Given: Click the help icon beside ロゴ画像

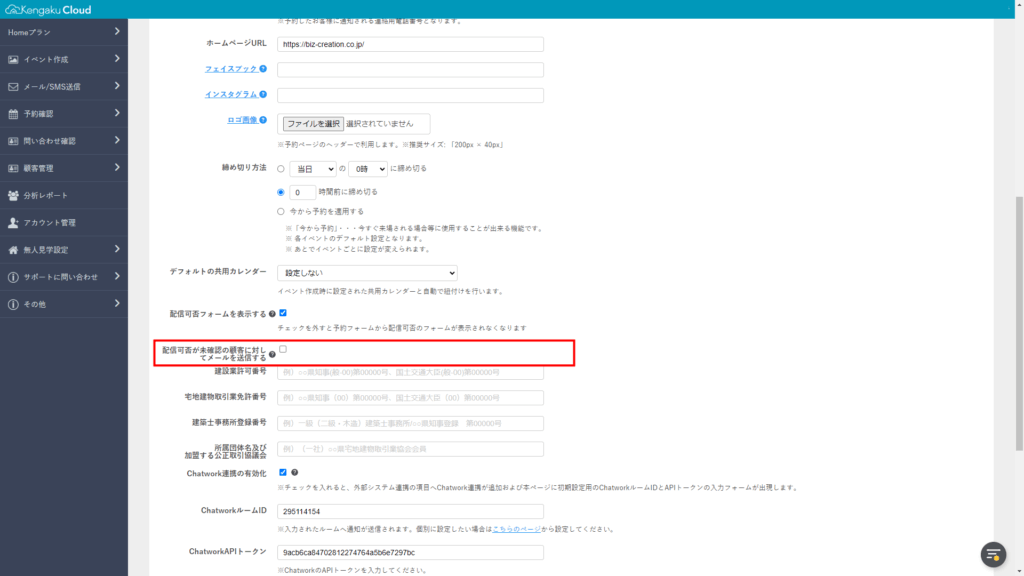Looking at the screenshot, I should pos(263,121).
